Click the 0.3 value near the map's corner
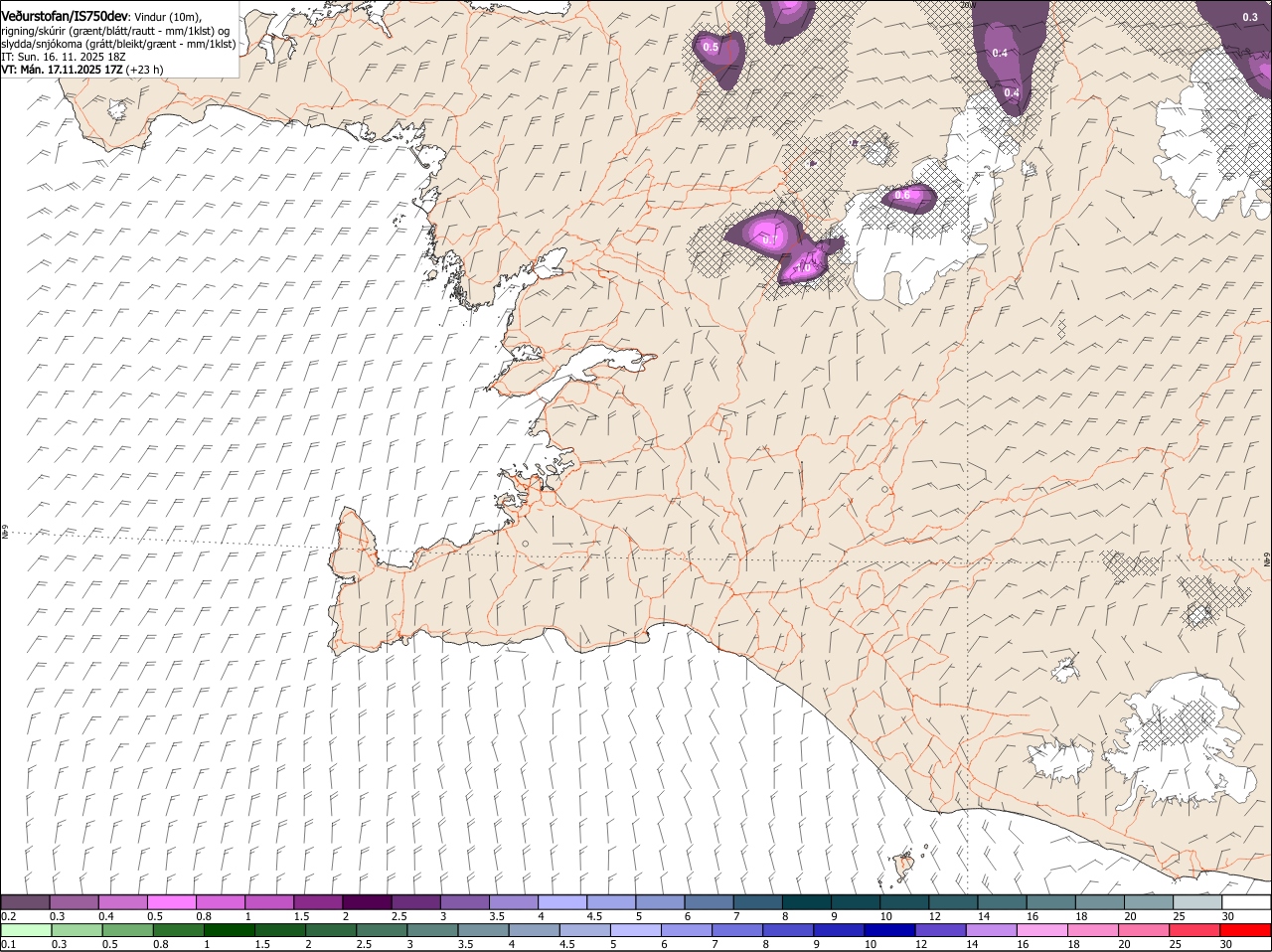Screen dimensions: 1272x952 click(1250, 17)
